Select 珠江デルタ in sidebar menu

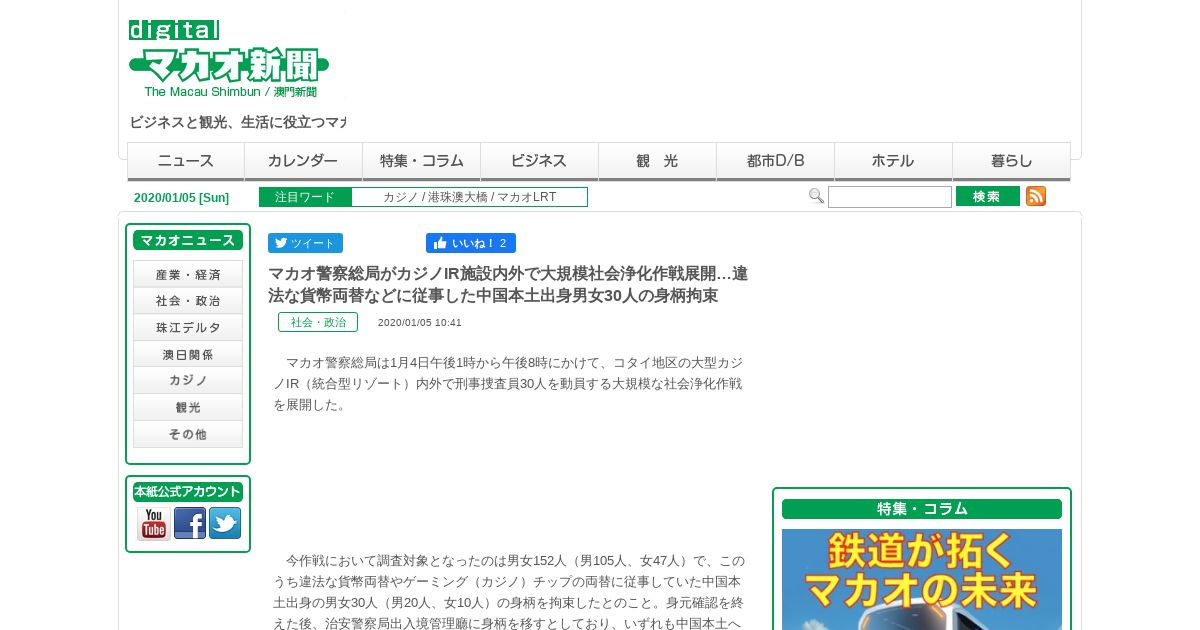[x=188, y=328]
